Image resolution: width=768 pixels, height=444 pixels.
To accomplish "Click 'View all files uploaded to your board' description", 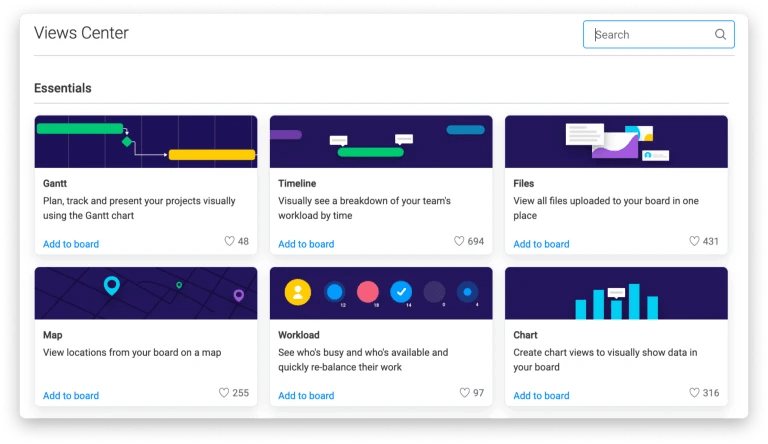I will (606, 208).
